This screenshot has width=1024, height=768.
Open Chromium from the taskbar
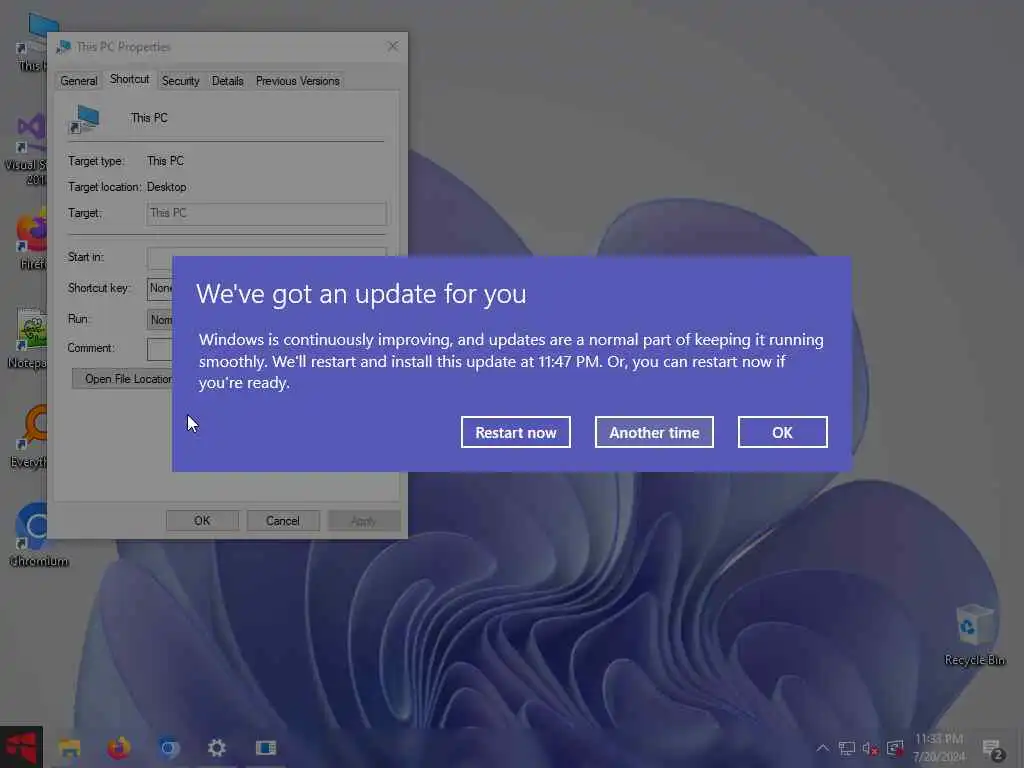point(168,747)
